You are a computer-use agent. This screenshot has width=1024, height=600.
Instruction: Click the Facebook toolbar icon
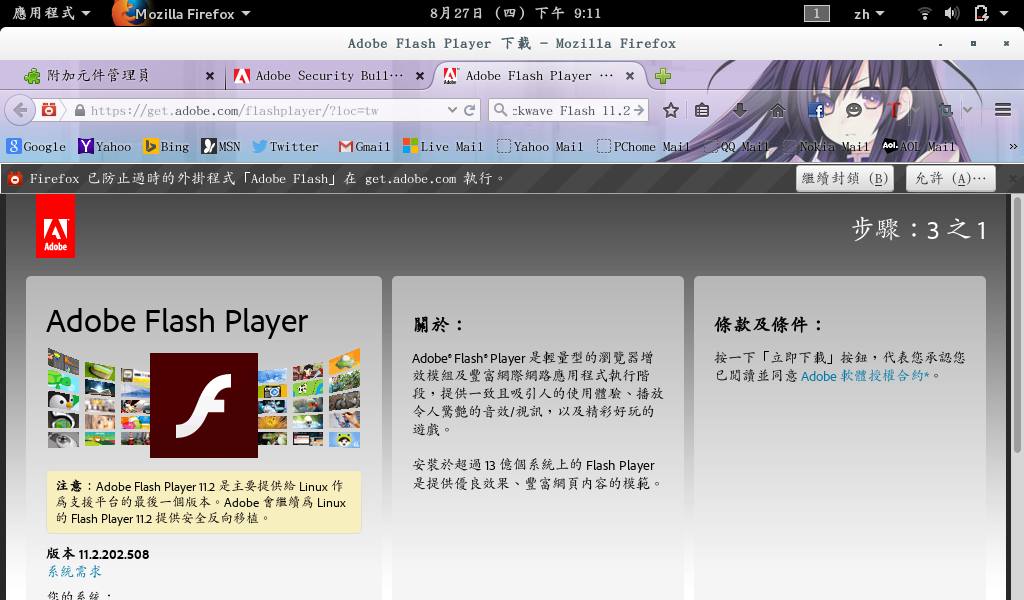[816, 111]
